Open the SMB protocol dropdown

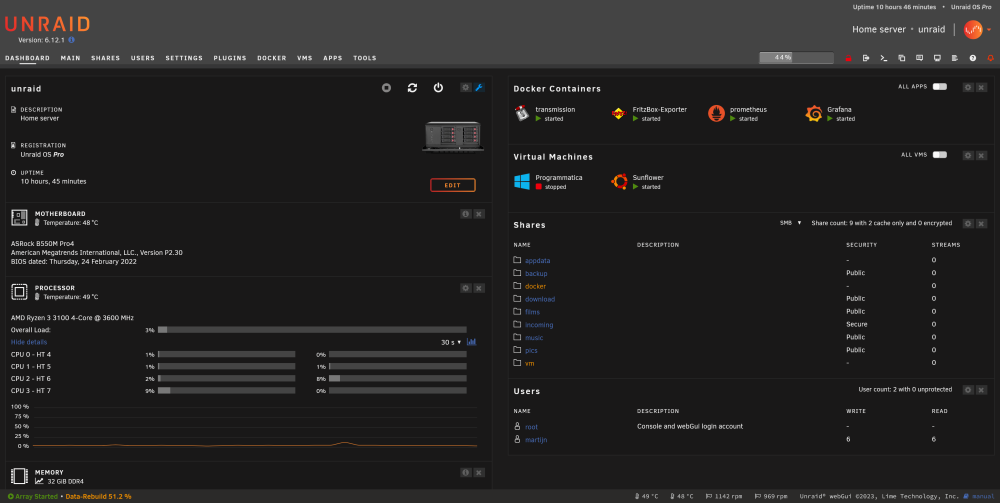click(x=790, y=223)
